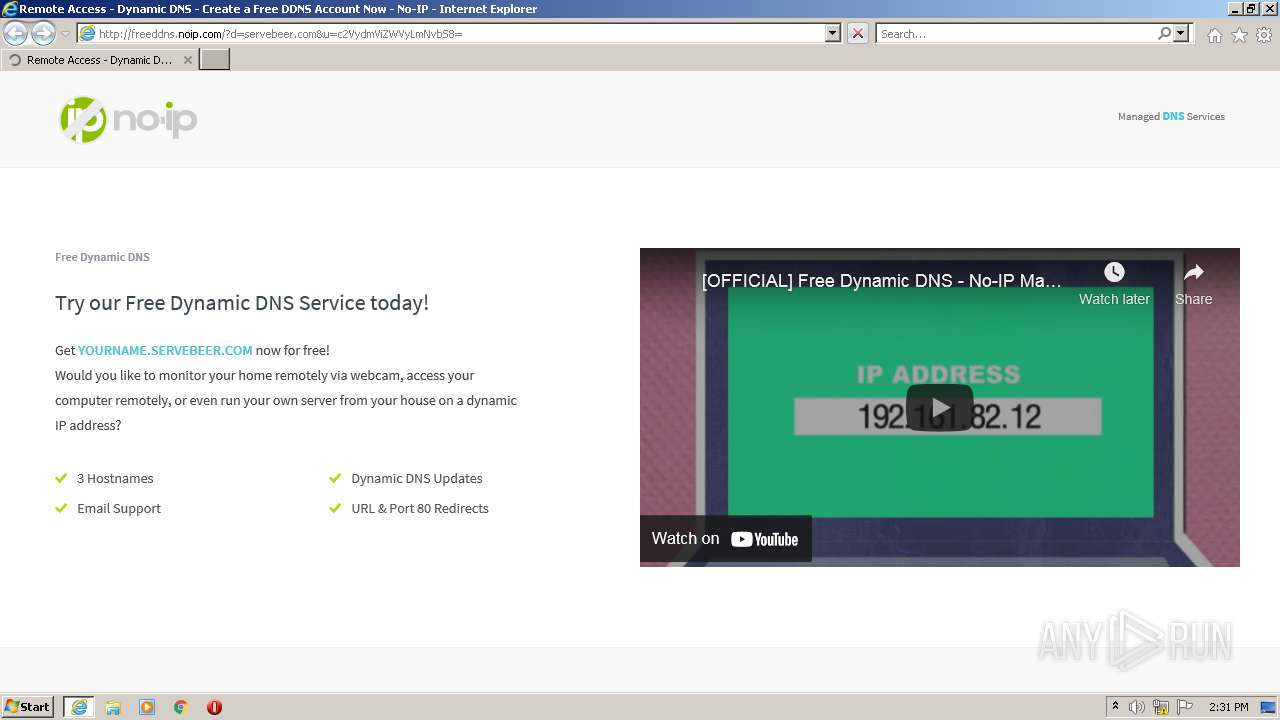This screenshot has width=1280, height=720.
Task: Click URL & Port 80 Redirects text
Action: pos(420,508)
